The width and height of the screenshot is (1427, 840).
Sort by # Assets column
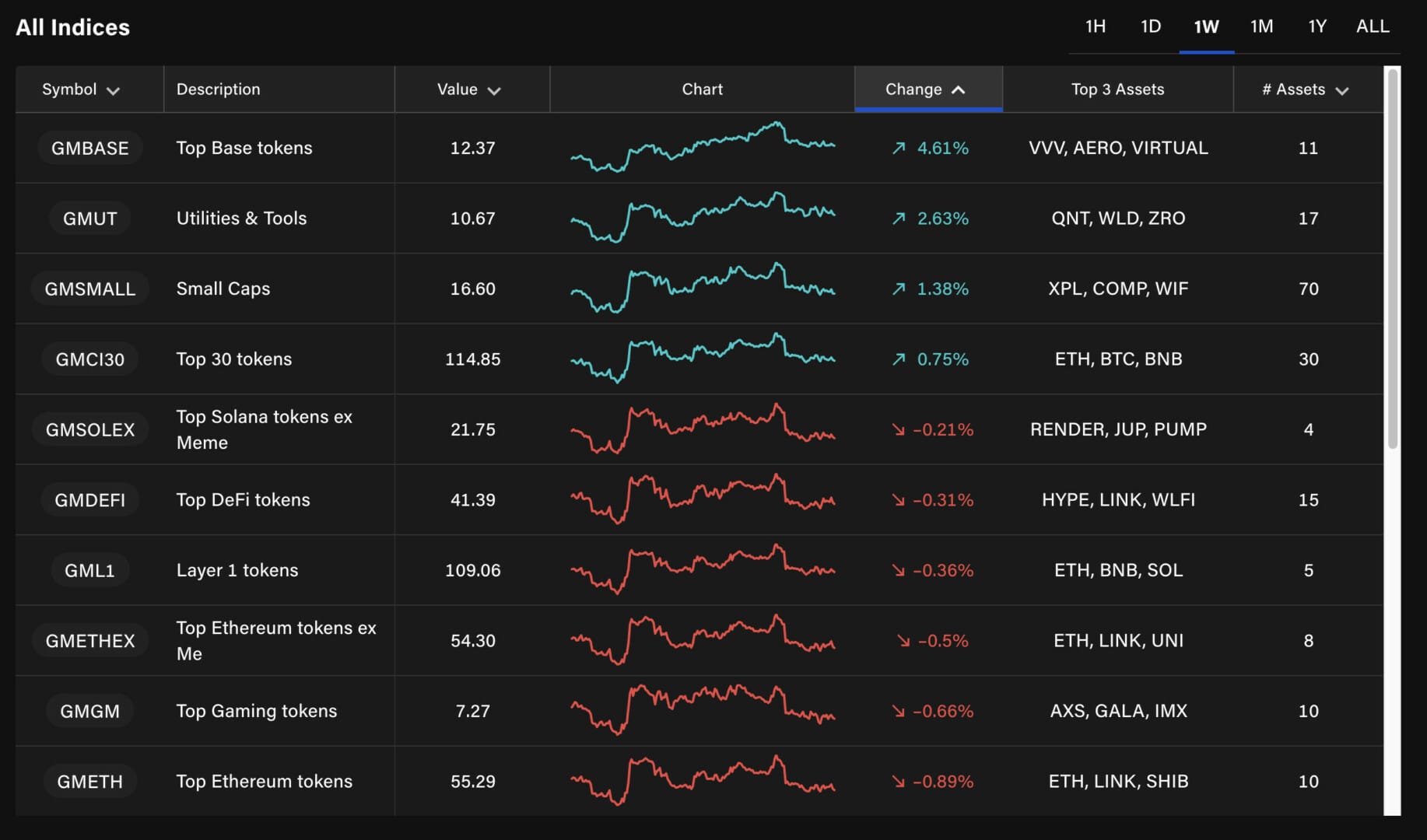pyautogui.click(x=1305, y=89)
